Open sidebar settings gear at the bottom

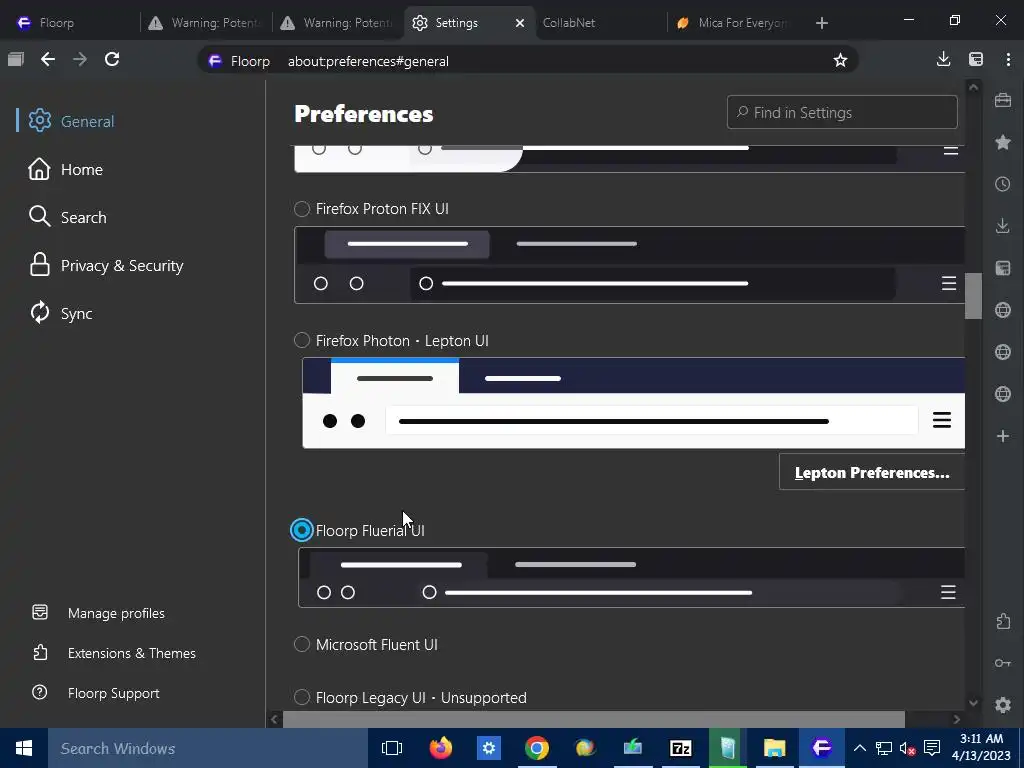(1002, 705)
